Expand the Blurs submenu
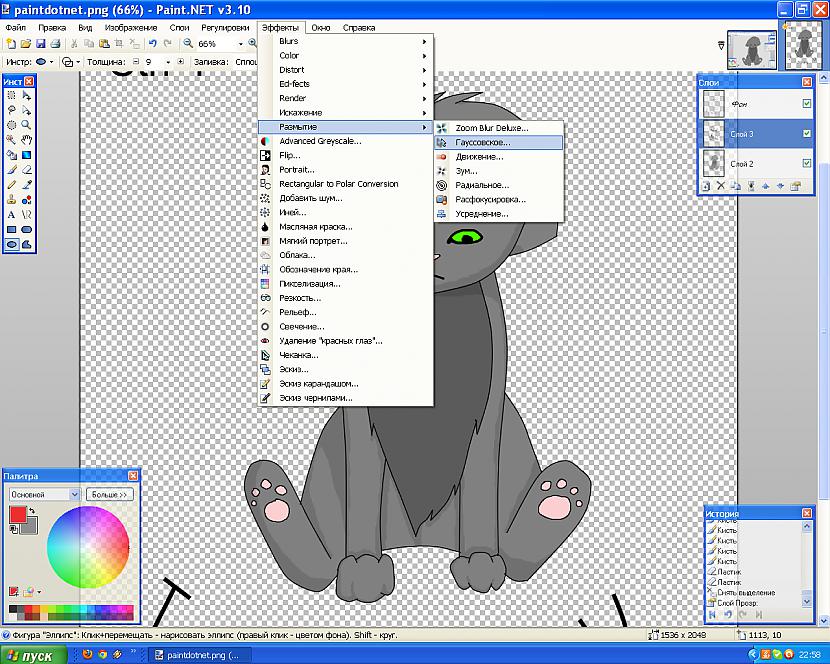 (346, 41)
